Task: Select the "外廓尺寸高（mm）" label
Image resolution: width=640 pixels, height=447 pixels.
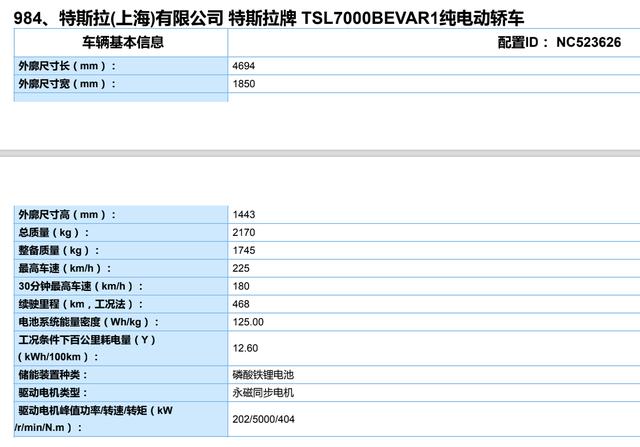Action: tap(67, 214)
